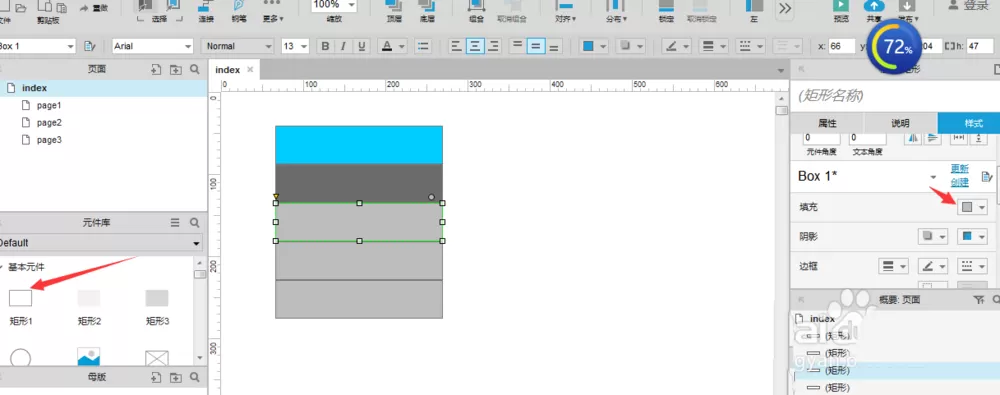The height and width of the screenshot is (395, 1000).
Task: Click the 登录 login button
Action: click(969, 6)
